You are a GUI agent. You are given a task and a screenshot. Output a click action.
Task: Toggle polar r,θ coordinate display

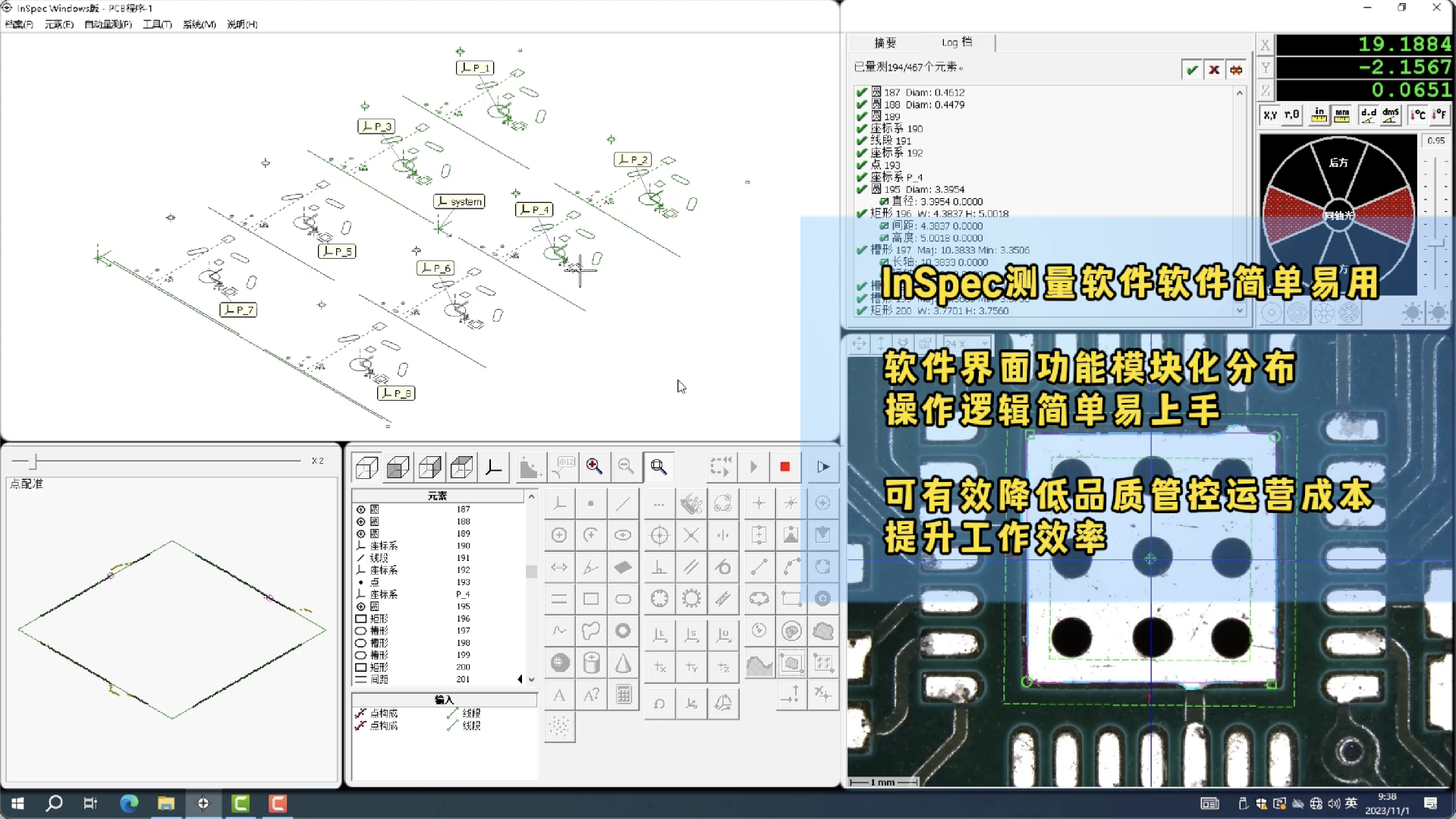click(x=1291, y=115)
